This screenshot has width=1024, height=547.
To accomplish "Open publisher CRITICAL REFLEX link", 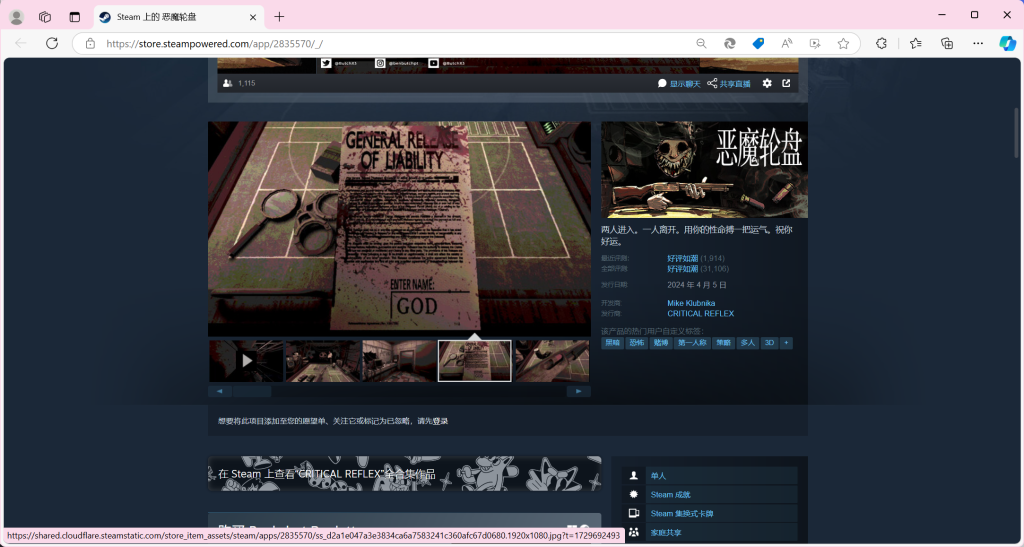I will pos(700,313).
